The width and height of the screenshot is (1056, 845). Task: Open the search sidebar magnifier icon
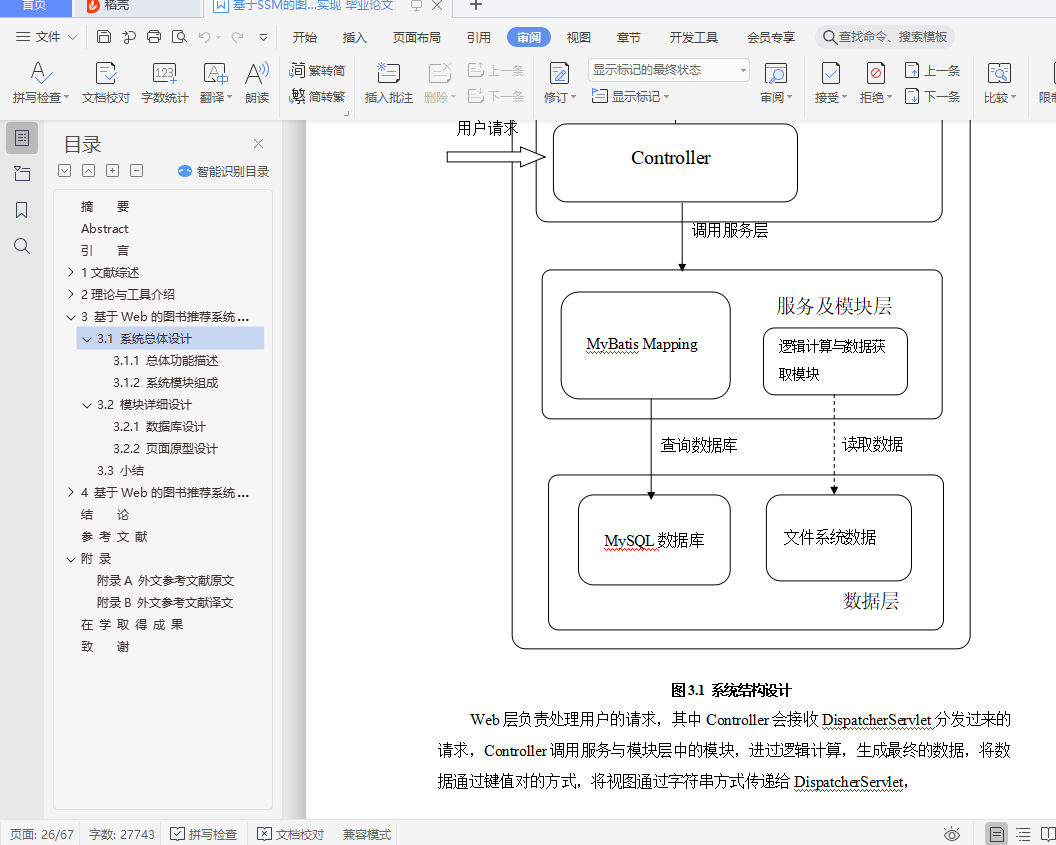[22, 246]
